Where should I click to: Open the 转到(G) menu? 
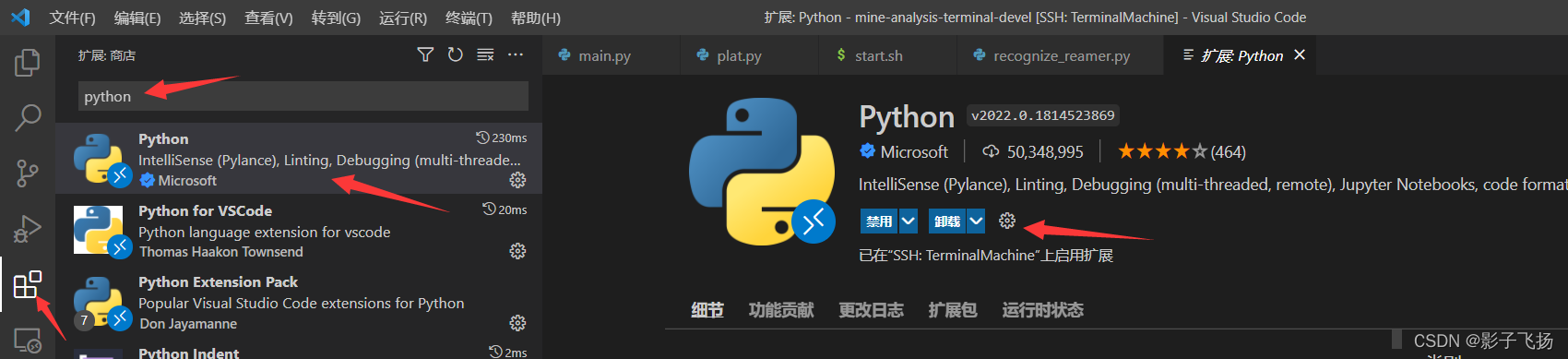(336, 18)
